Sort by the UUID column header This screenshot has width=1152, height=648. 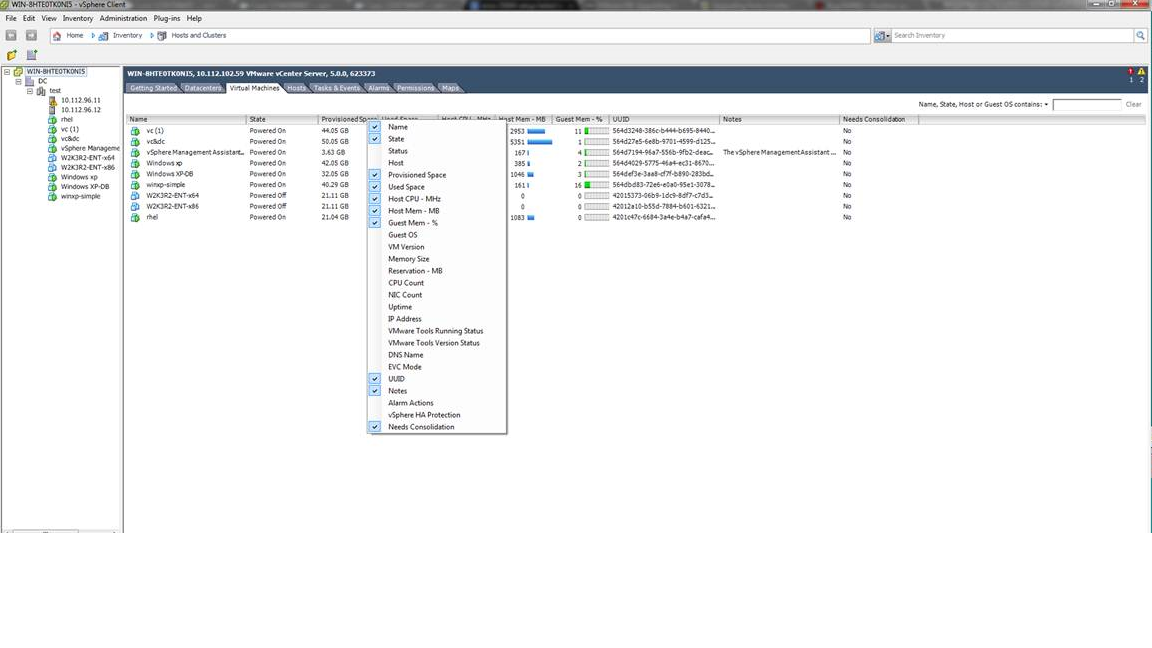pos(664,119)
